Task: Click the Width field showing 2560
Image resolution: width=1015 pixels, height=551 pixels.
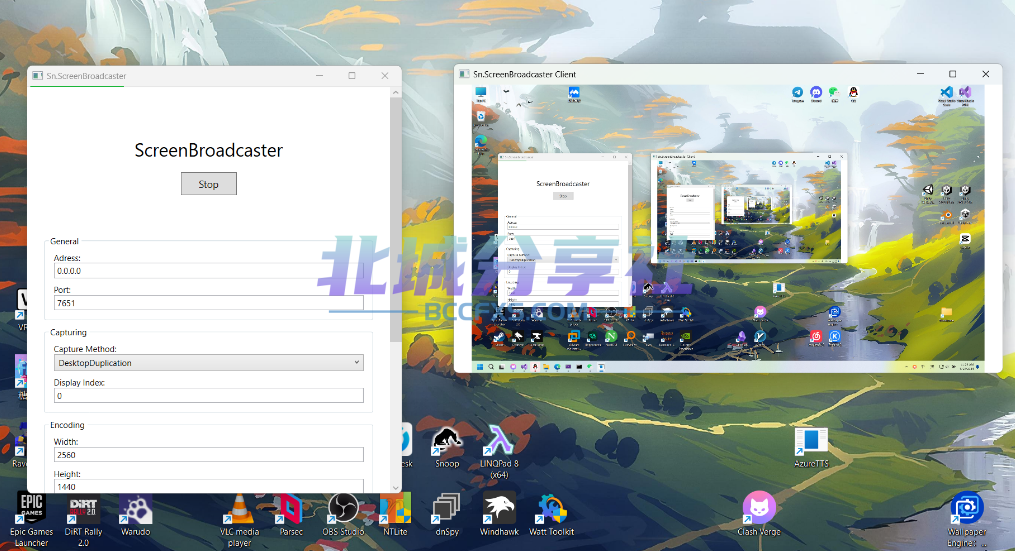Action: pyautogui.click(x=208, y=455)
